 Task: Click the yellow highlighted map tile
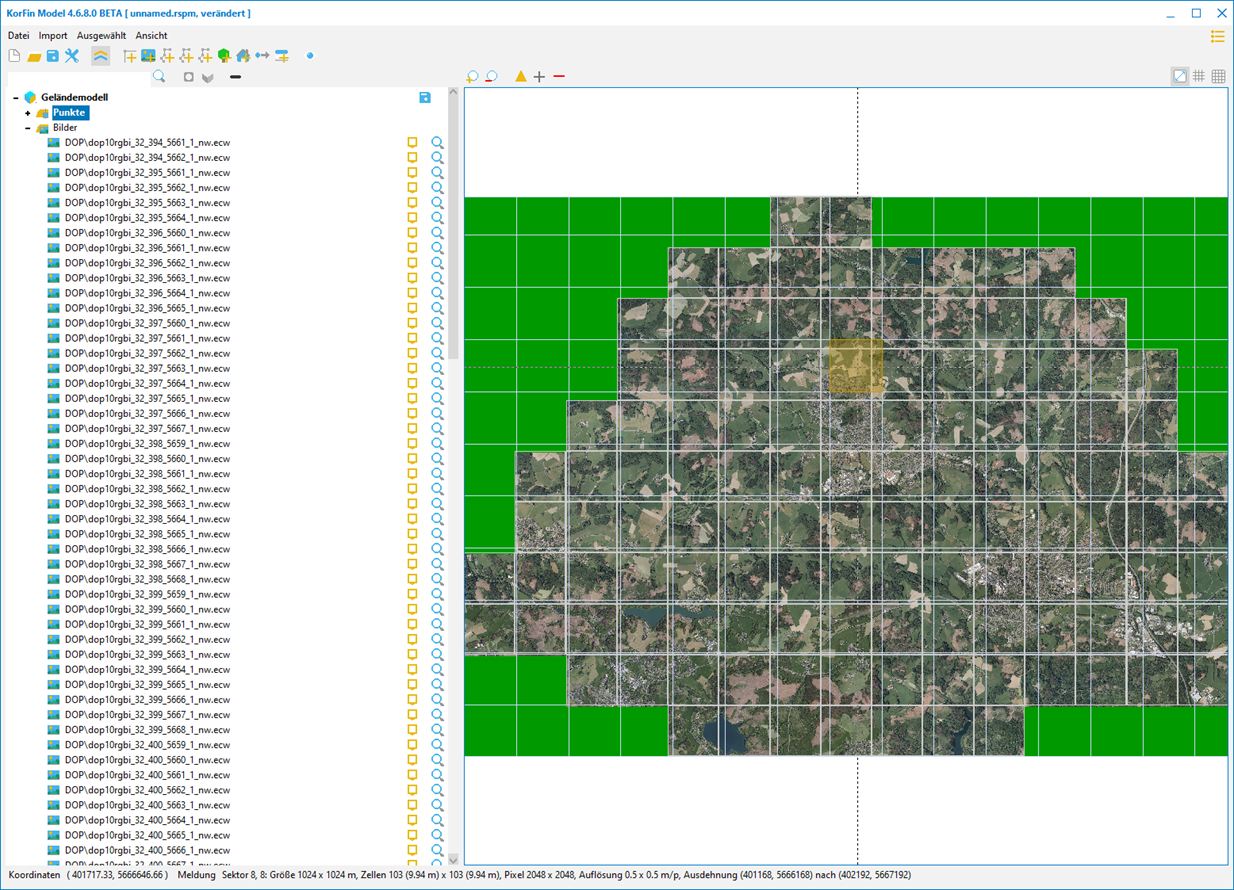point(856,366)
